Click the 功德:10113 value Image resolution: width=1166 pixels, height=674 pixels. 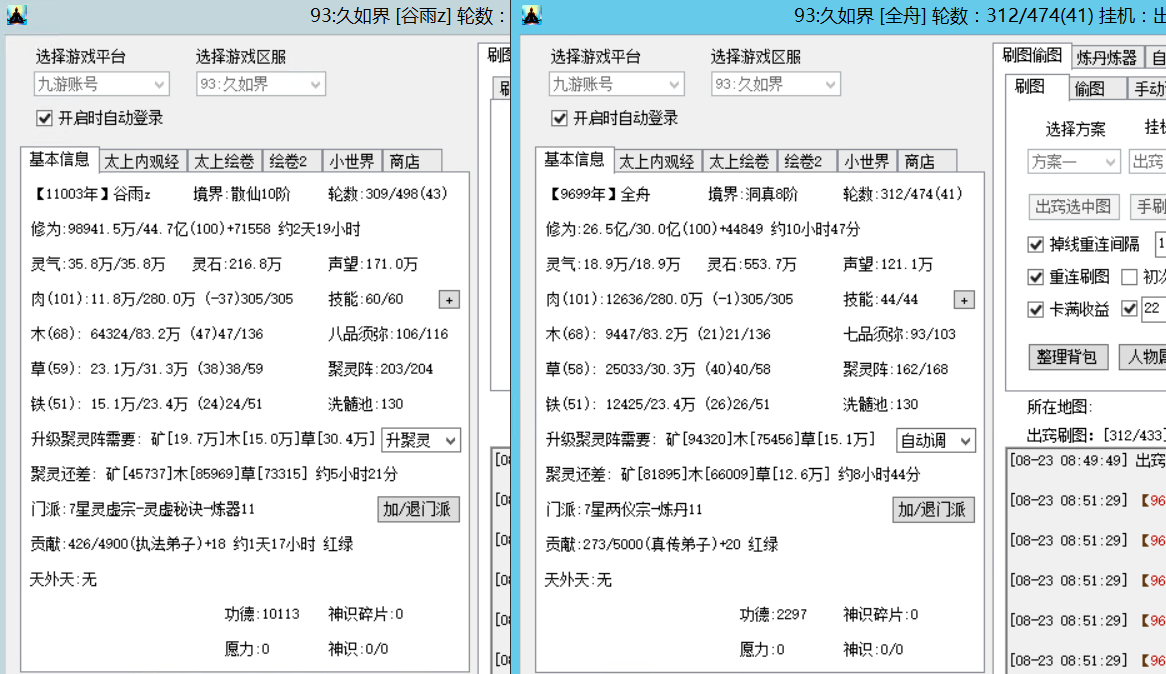[x=262, y=614]
